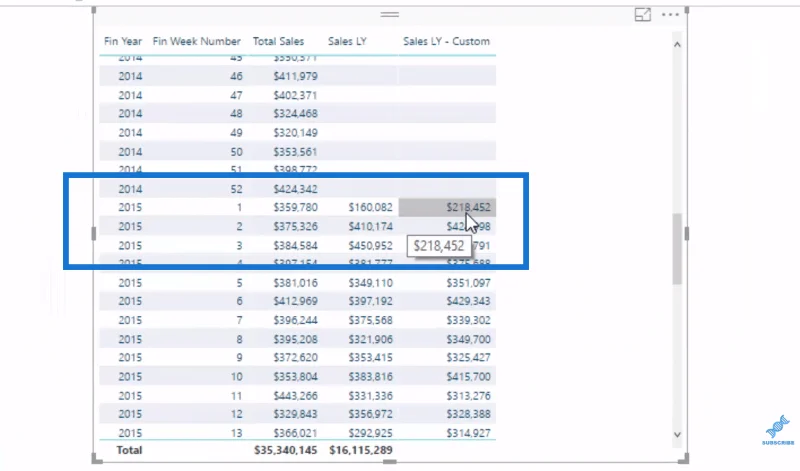The height and width of the screenshot is (471, 800).
Task: Select custom cell $314,927
Action: click(468, 433)
